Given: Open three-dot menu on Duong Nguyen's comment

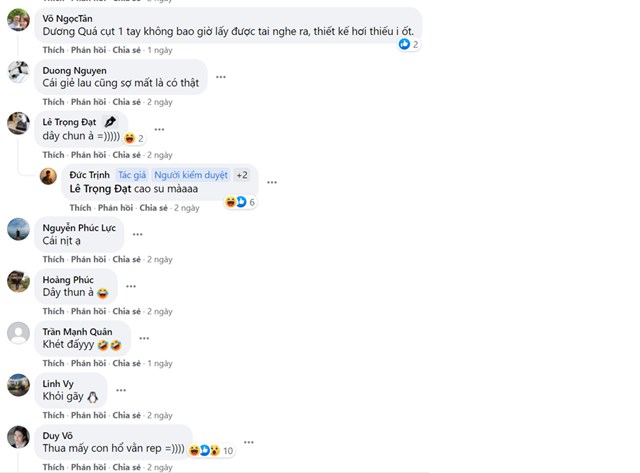Looking at the screenshot, I should pos(221,77).
